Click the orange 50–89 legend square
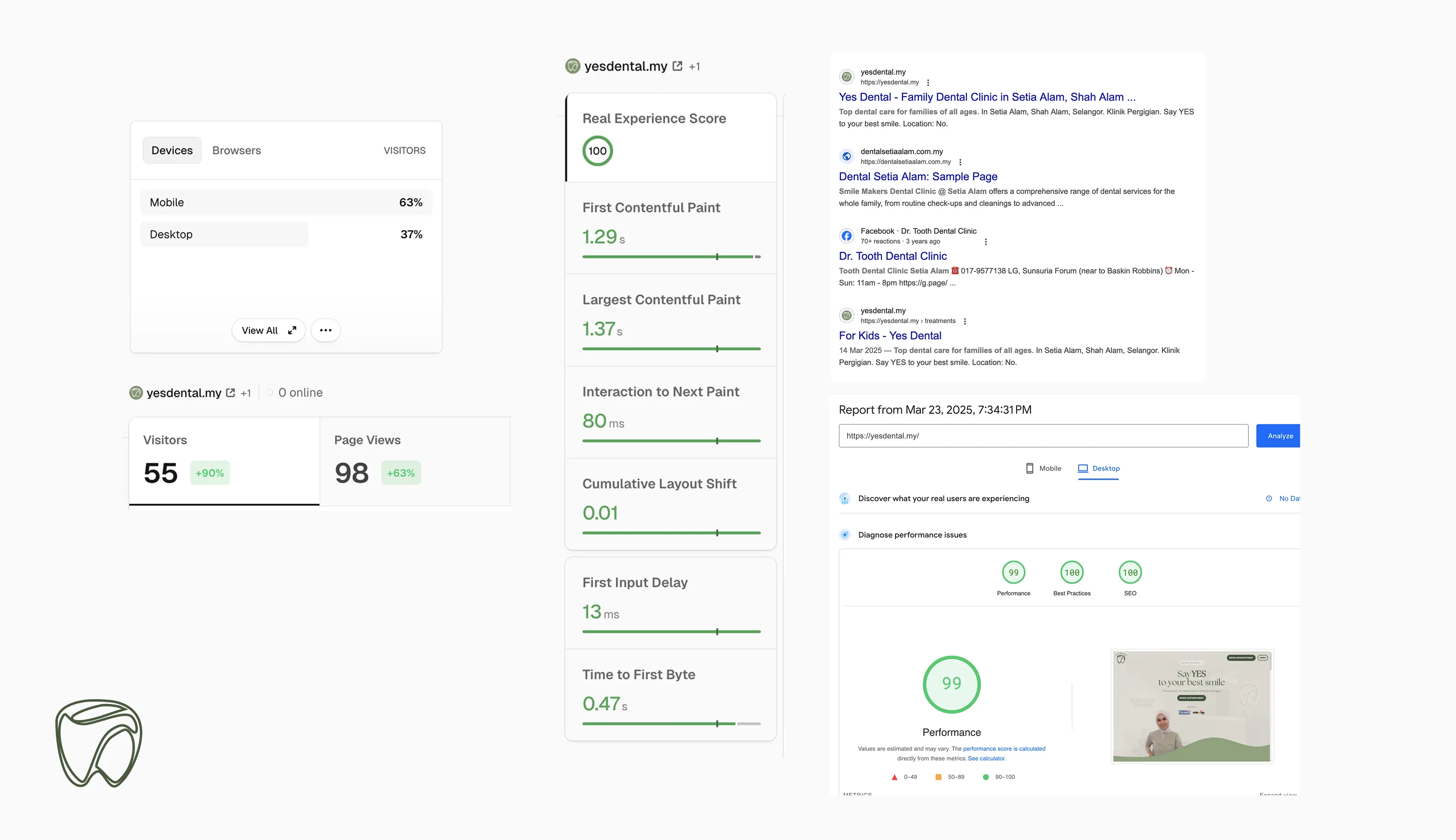This screenshot has width=1456, height=840. pyautogui.click(x=939, y=777)
